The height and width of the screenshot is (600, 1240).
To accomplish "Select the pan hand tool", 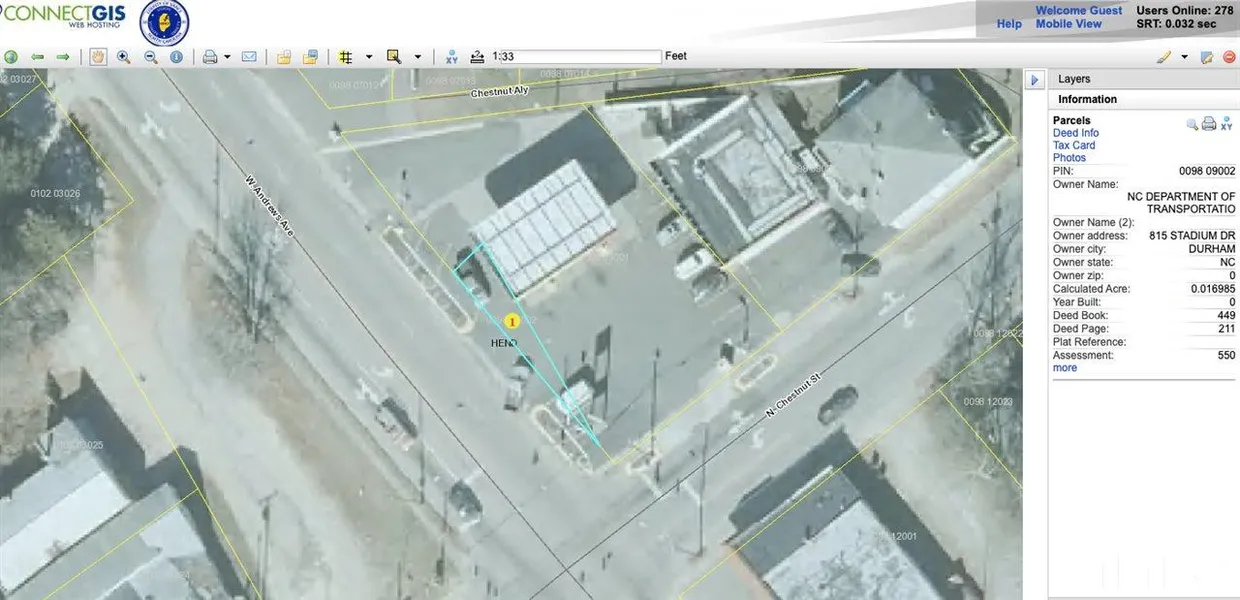I will tap(98, 57).
